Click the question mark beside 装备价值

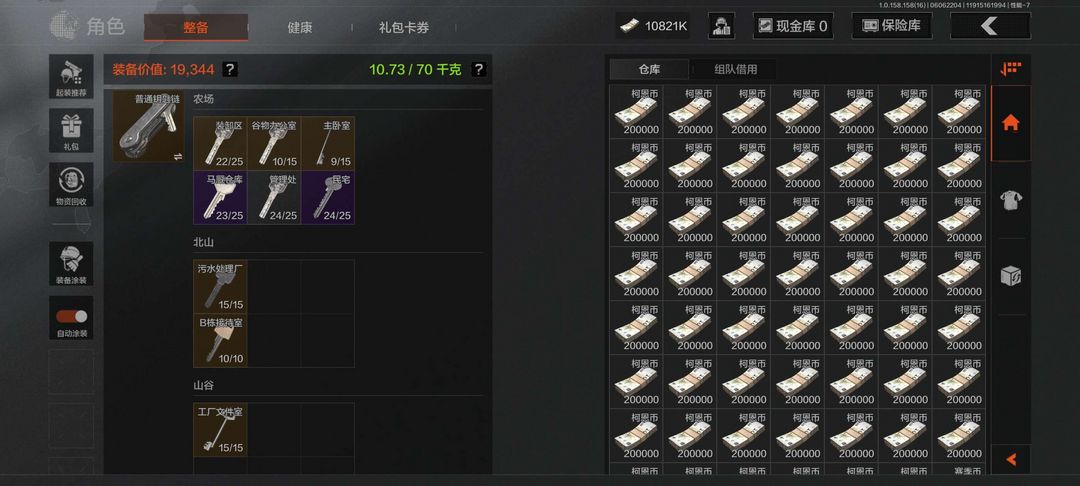(x=230, y=70)
